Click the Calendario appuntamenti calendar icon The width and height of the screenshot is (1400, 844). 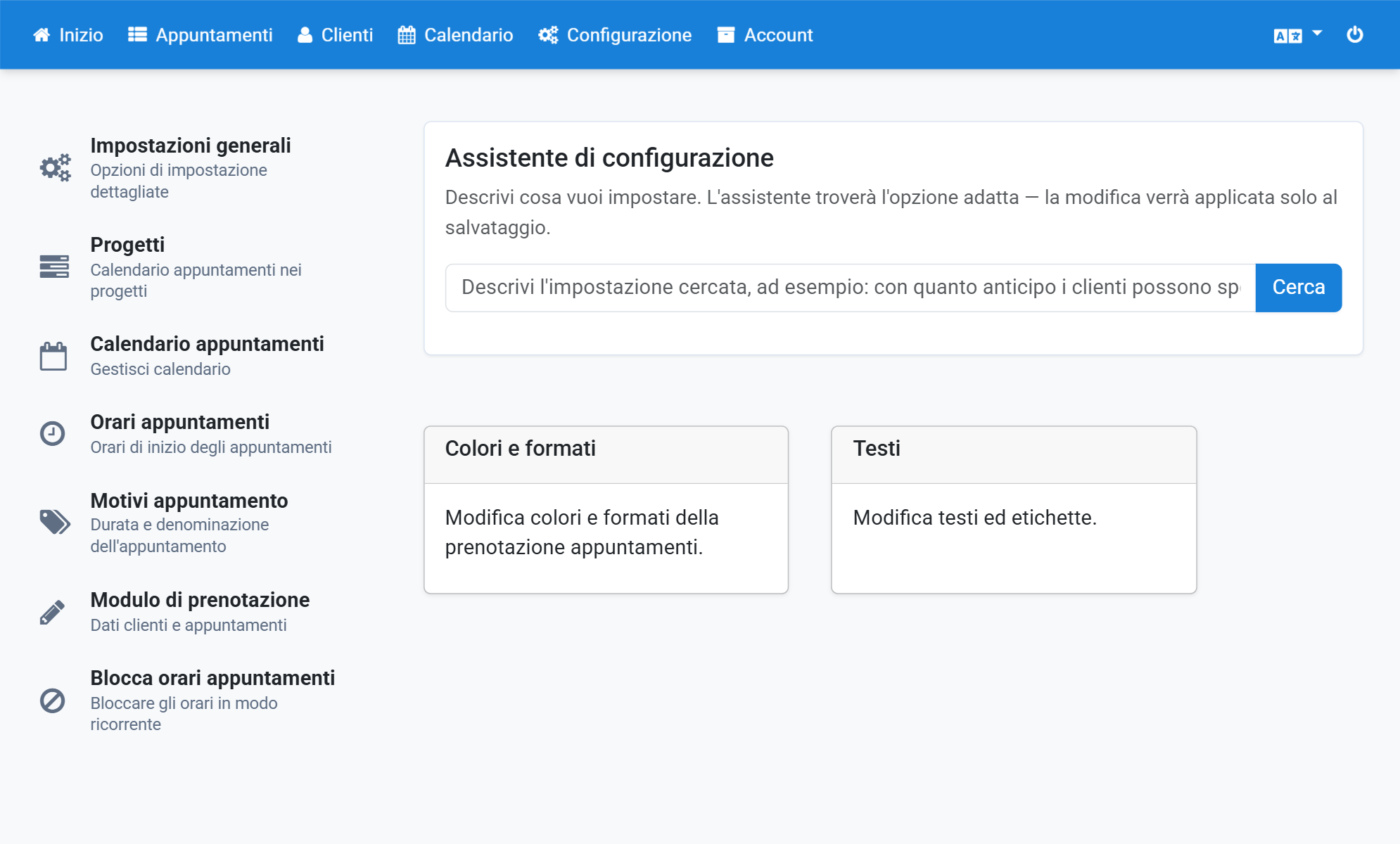point(53,356)
